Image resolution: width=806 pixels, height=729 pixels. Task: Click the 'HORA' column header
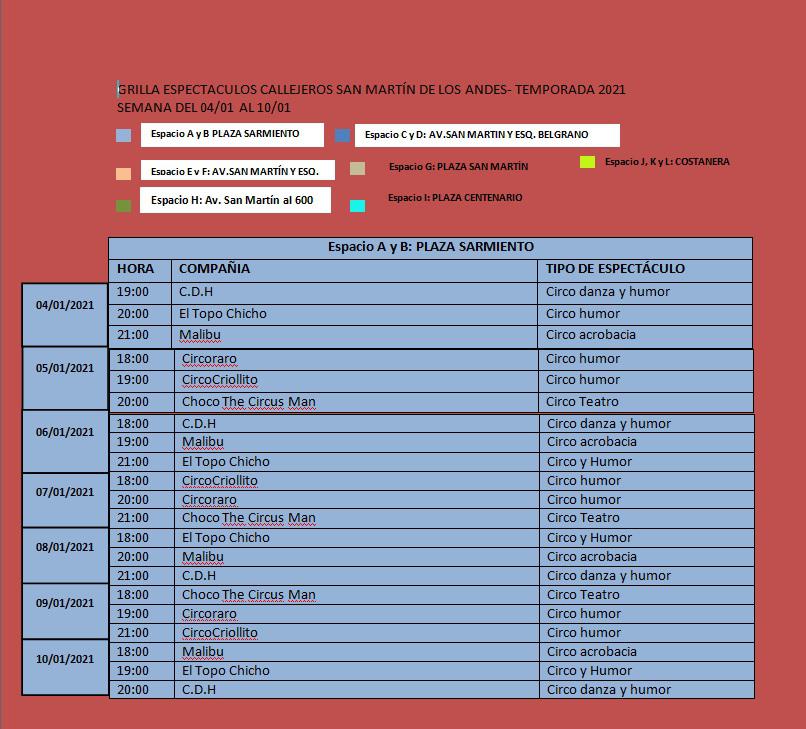(135, 269)
